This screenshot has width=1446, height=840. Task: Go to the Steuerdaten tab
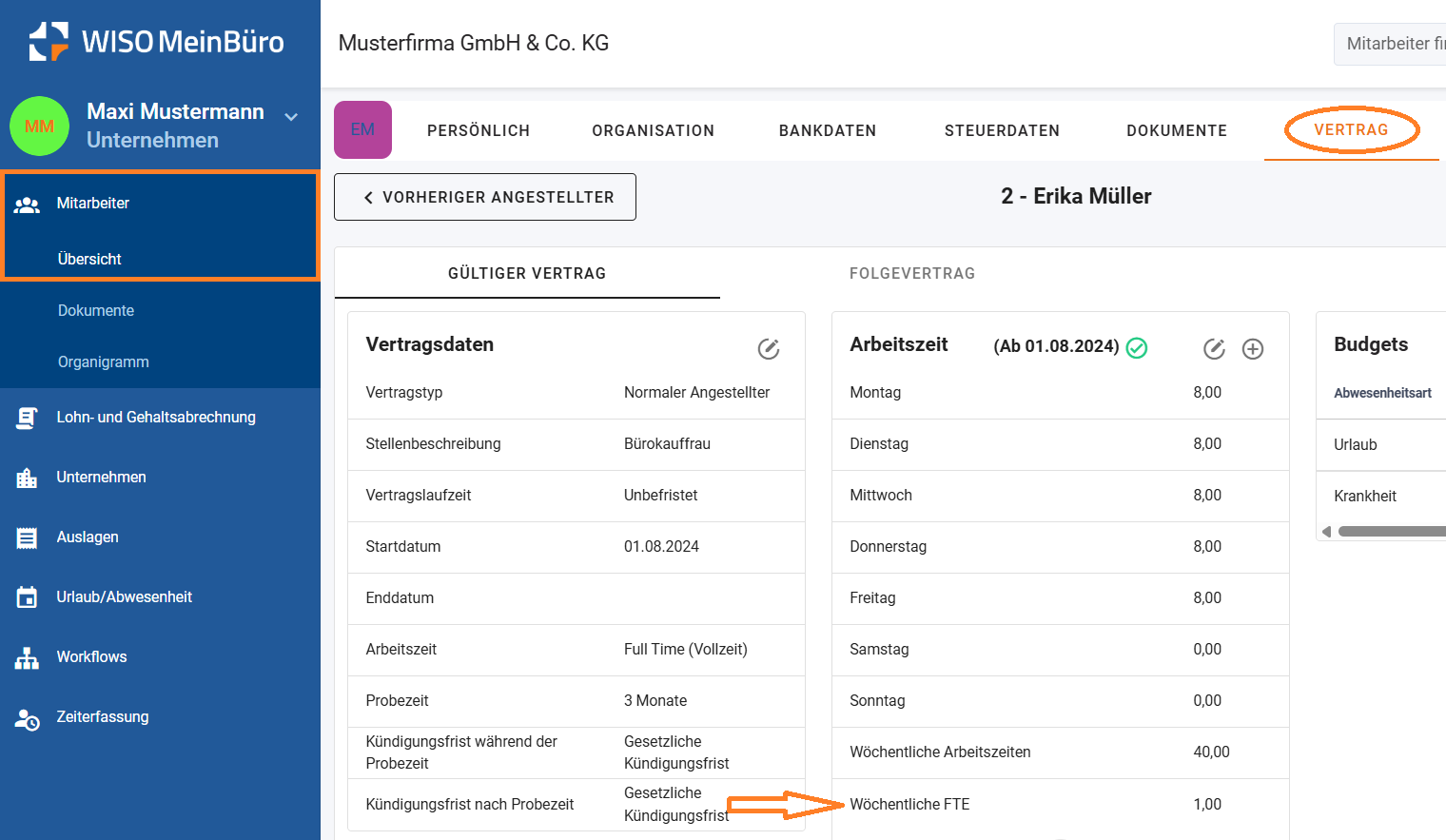(1002, 131)
